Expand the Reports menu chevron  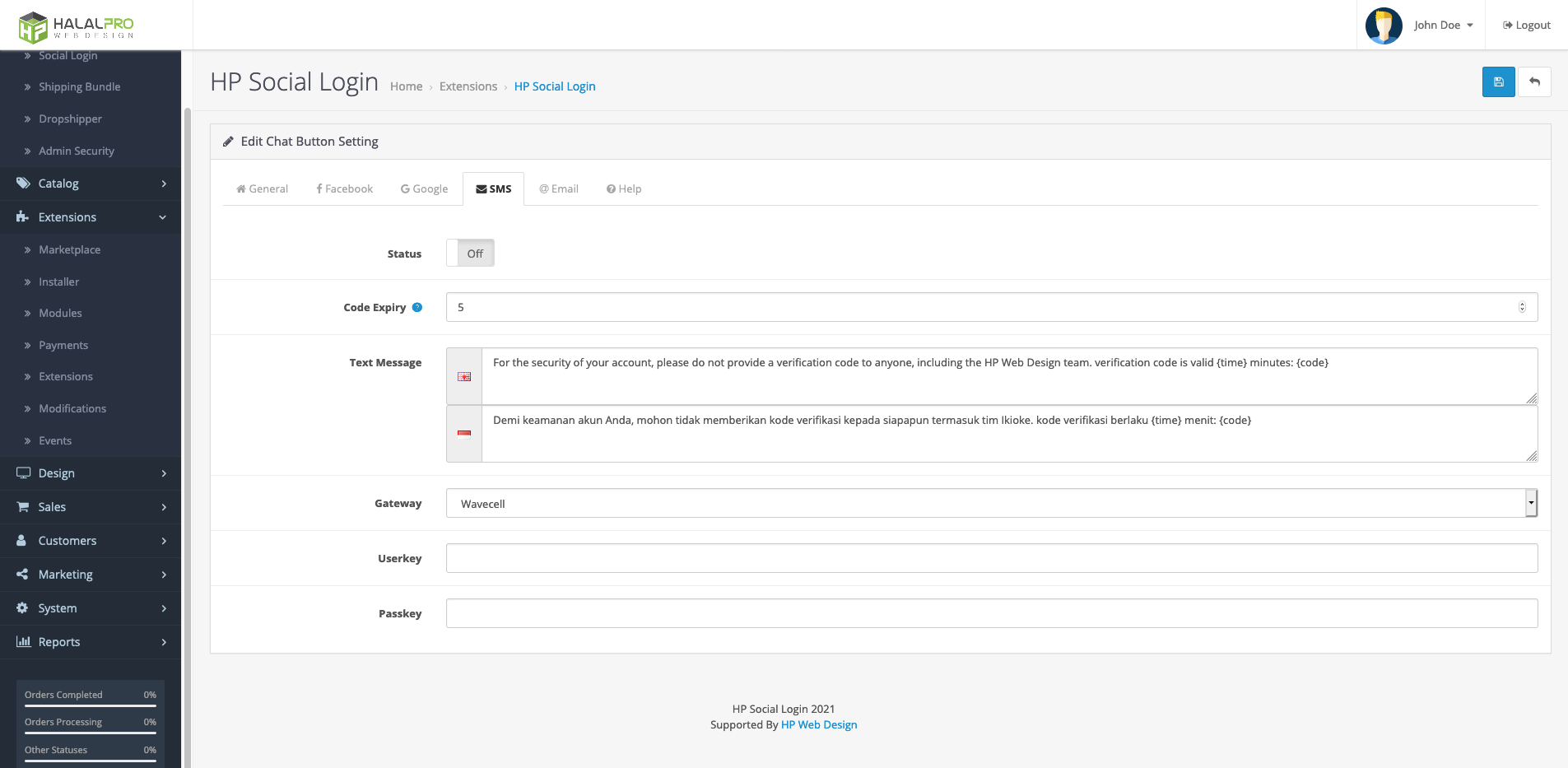pos(164,642)
